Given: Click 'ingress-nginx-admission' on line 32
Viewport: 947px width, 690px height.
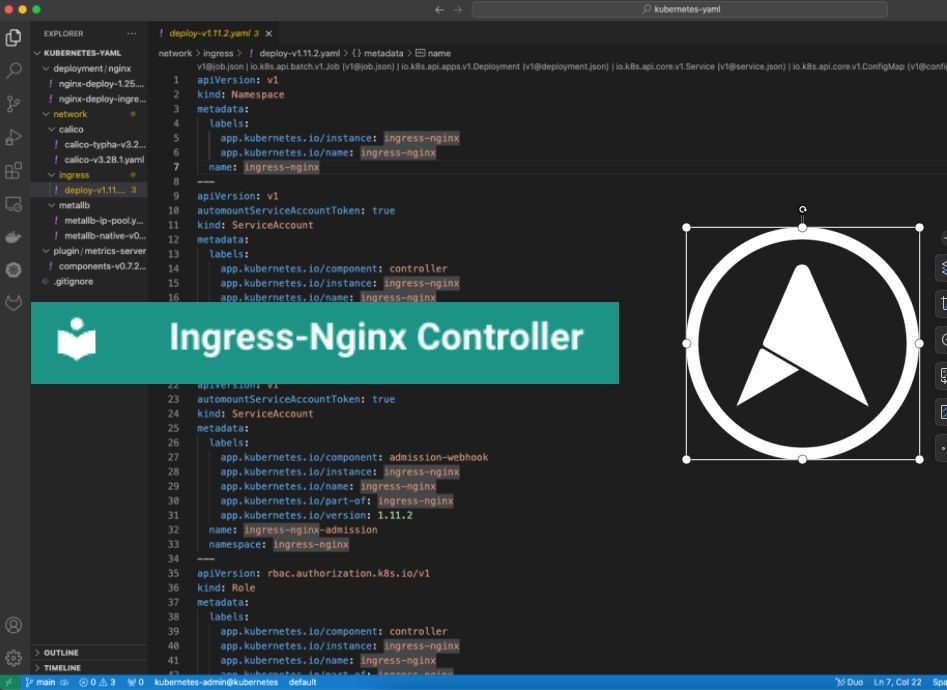Looking at the screenshot, I should click(311, 530).
